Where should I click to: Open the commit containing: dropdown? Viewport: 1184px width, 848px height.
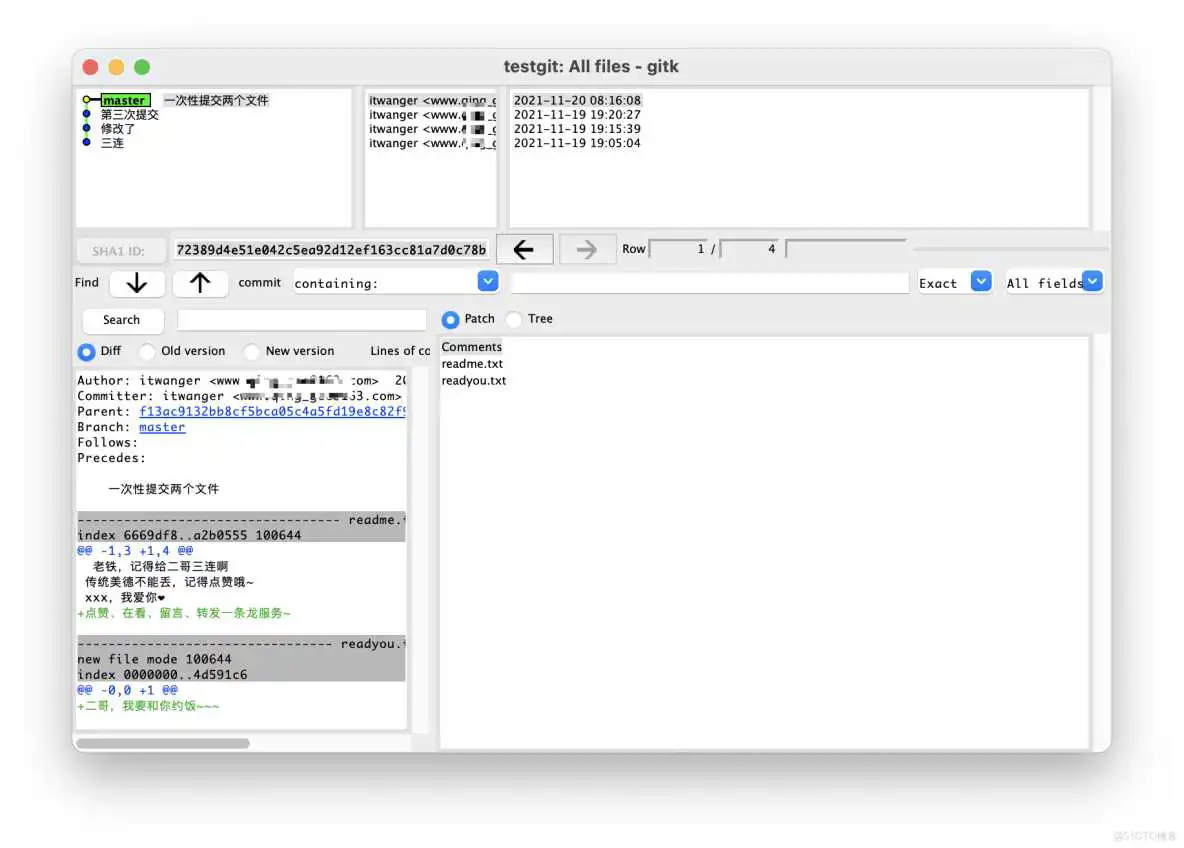pyautogui.click(x=488, y=281)
